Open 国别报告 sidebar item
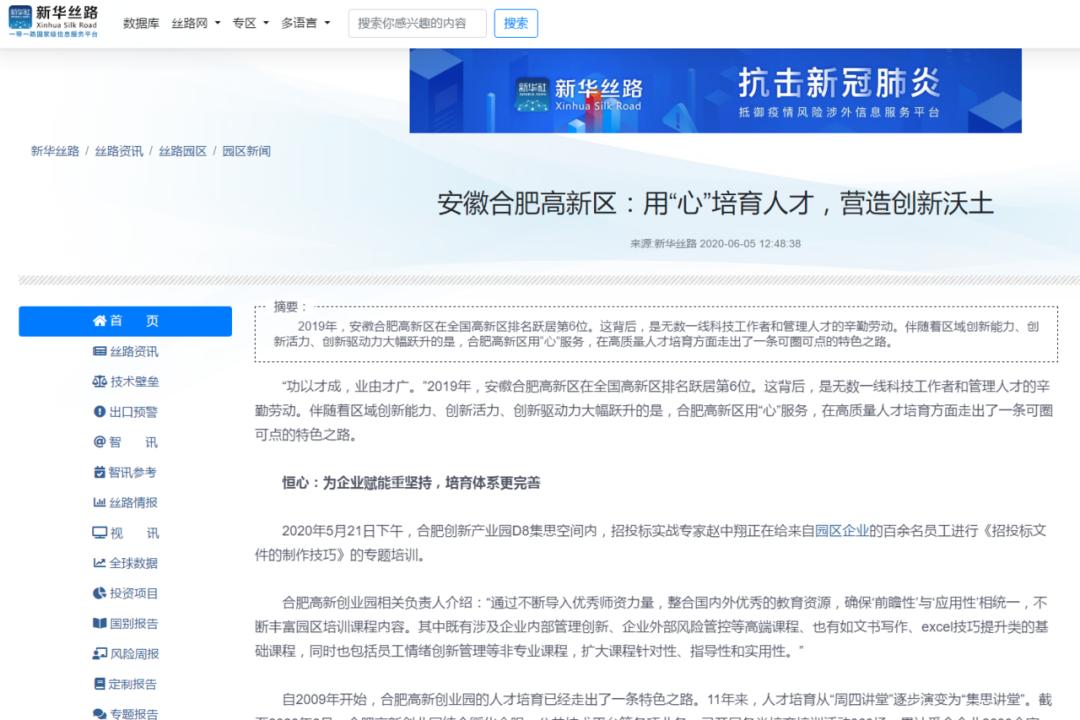 [x=134, y=624]
